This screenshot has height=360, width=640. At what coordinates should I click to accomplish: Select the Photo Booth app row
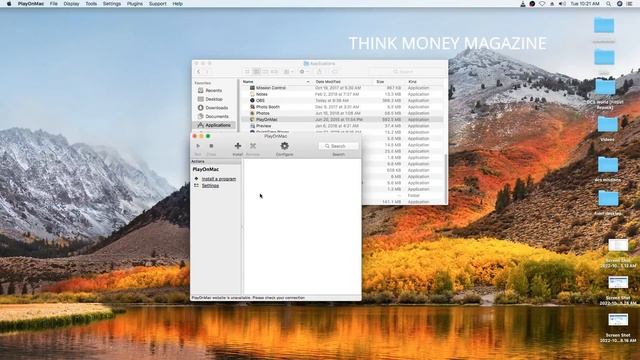[x=342, y=107]
